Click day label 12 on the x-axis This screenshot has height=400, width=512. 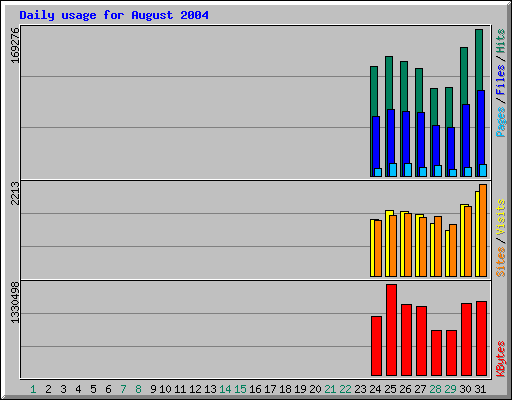click(195, 389)
